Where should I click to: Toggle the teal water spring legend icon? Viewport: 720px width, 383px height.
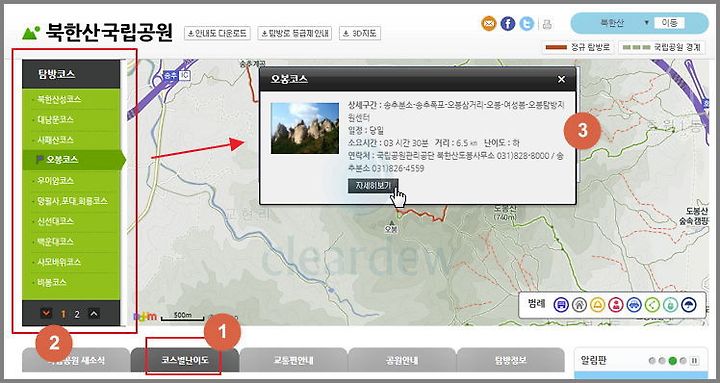[670, 304]
